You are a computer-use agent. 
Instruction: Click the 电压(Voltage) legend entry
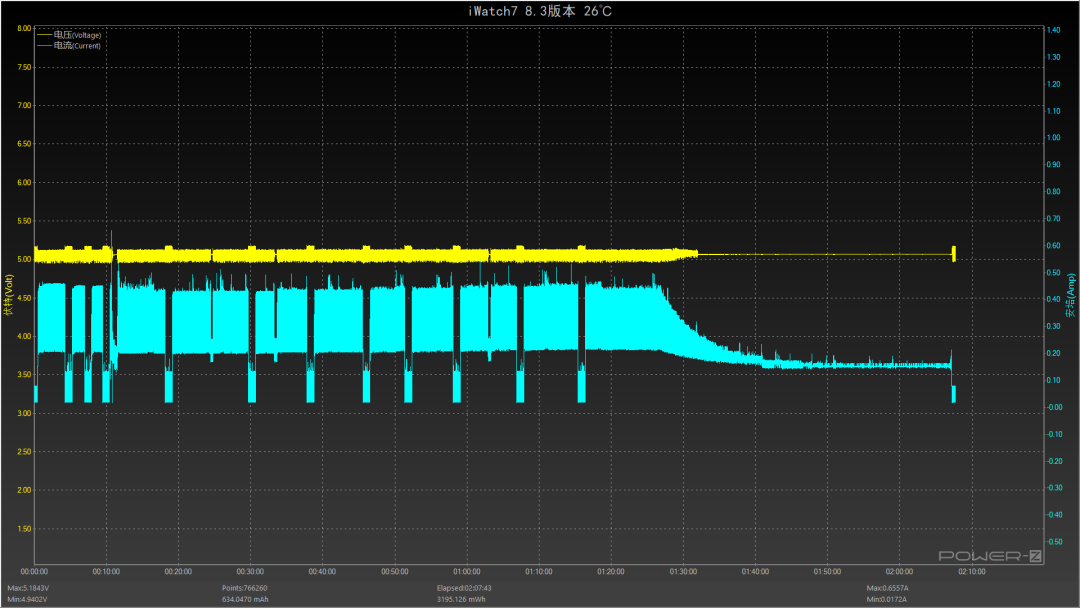tap(77, 35)
